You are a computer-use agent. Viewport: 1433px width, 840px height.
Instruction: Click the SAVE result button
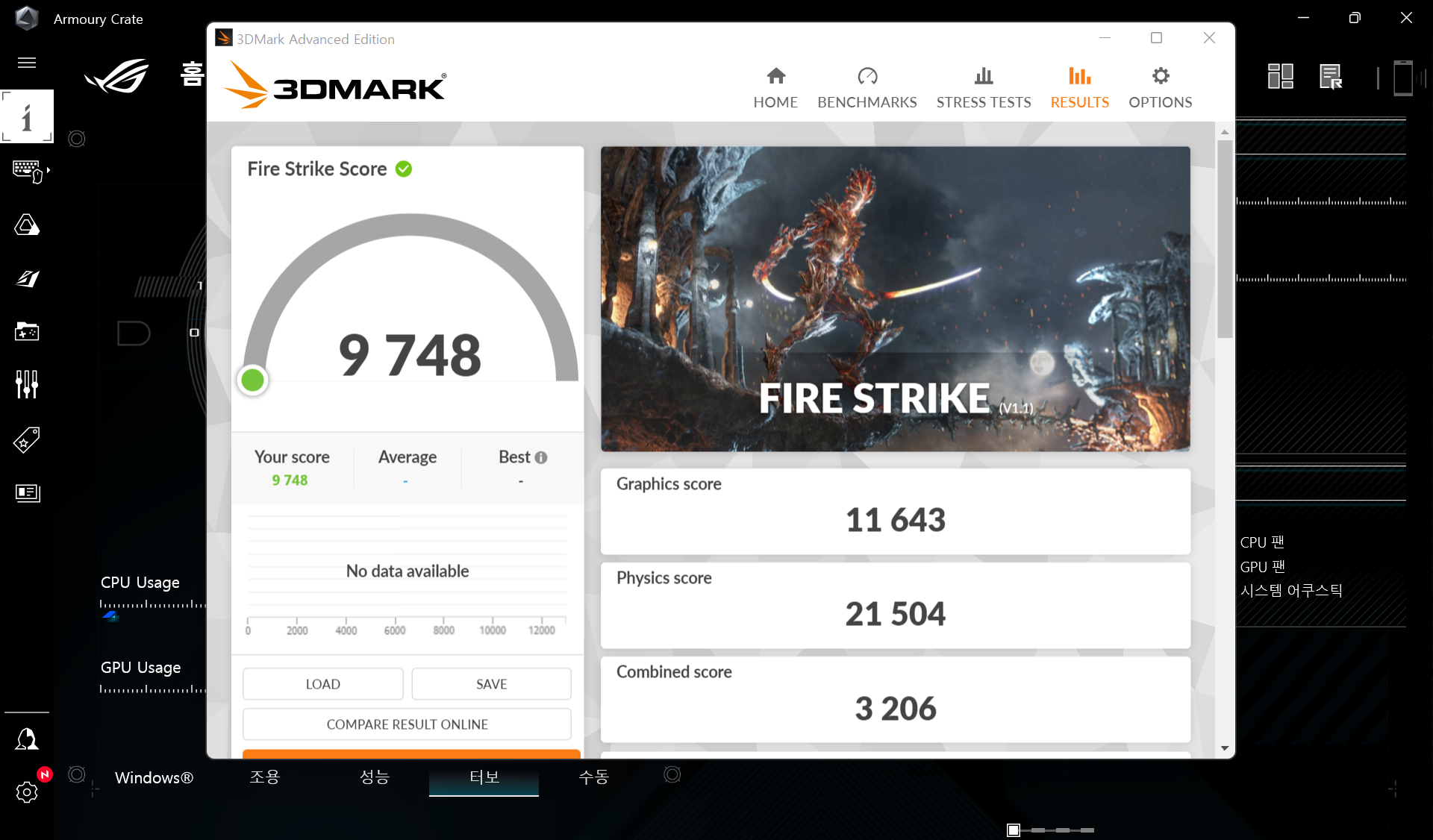click(x=491, y=684)
